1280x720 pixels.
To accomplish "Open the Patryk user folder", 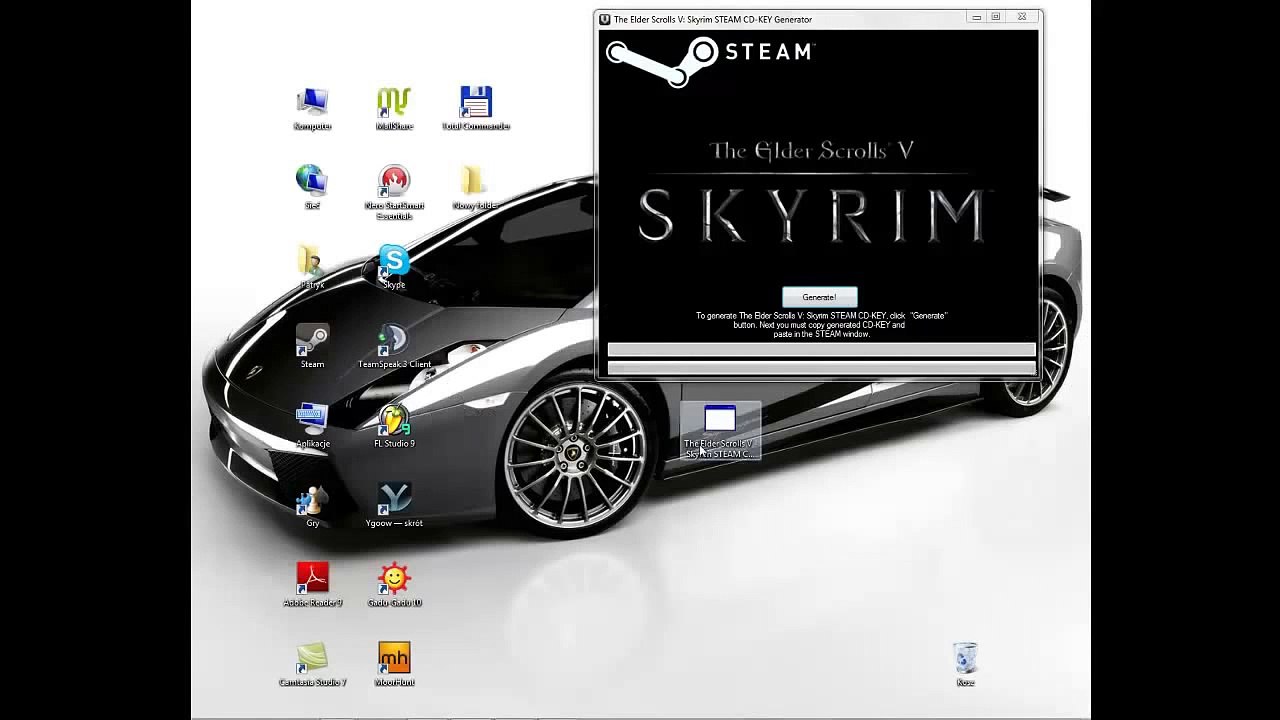I will [x=312, y=268].
